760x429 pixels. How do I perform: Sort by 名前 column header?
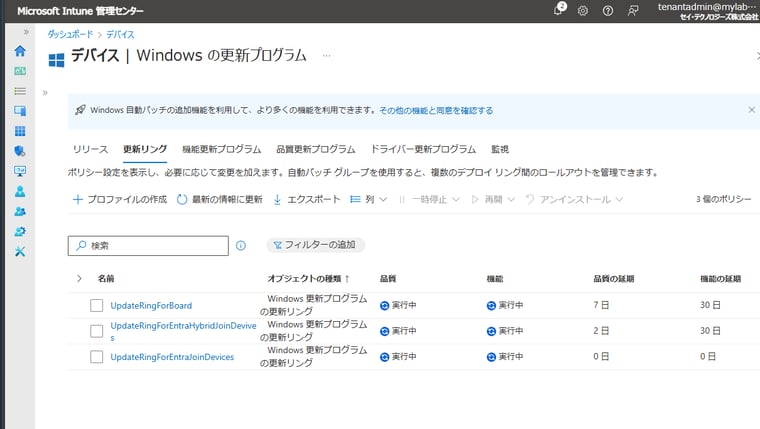click(106, 279)
